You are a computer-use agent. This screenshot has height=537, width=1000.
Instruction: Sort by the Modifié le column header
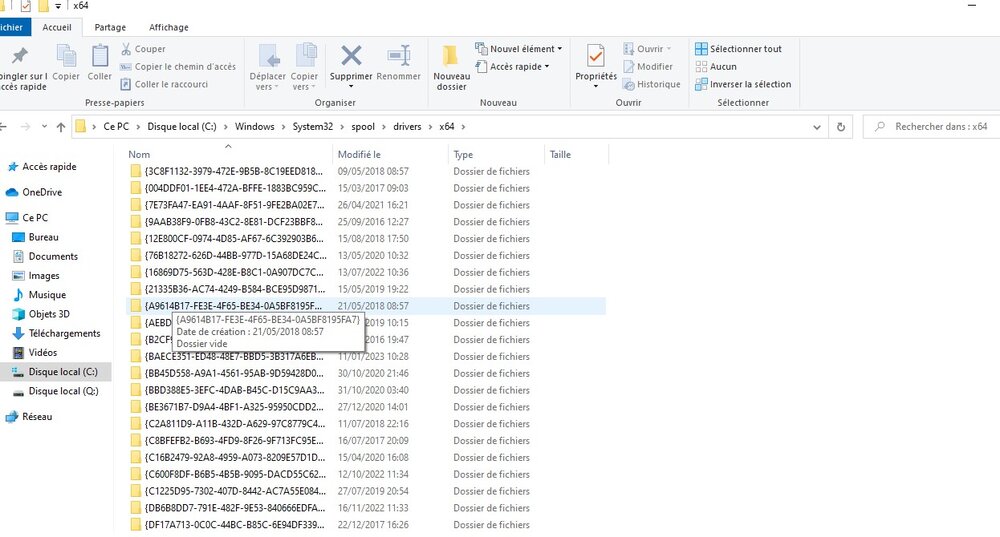(360, 155)
